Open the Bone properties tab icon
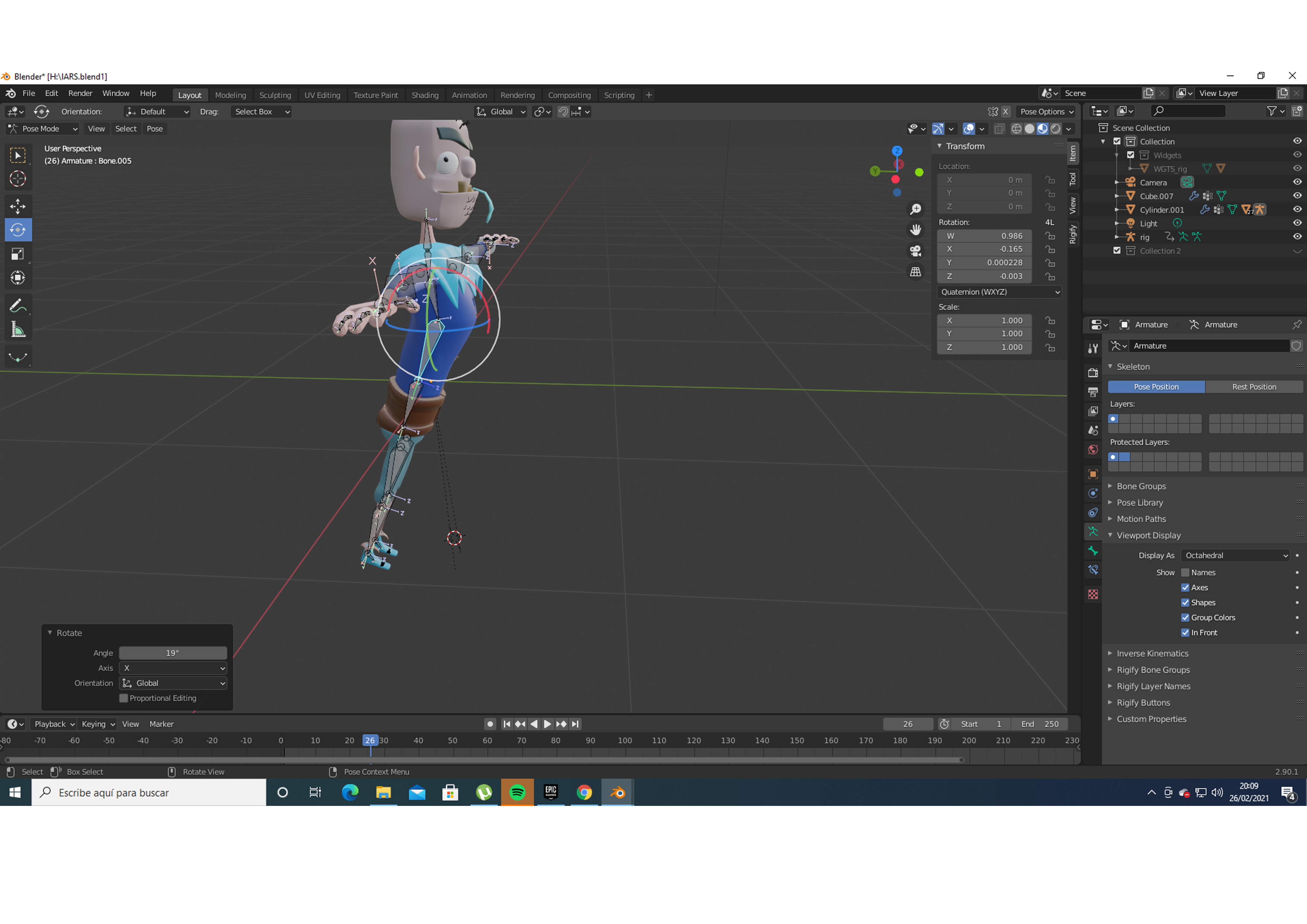The image size is (1307, 924). pyautogui.click(x=1092, y=551)
